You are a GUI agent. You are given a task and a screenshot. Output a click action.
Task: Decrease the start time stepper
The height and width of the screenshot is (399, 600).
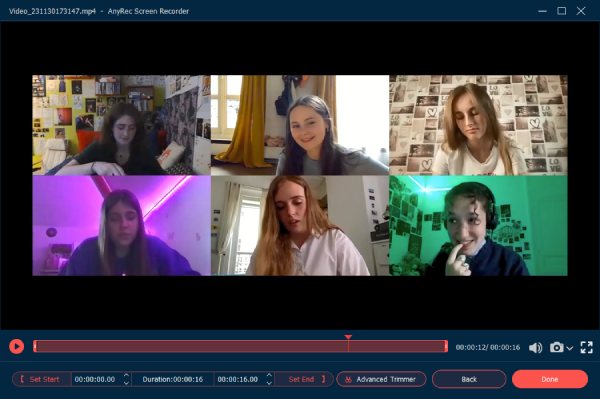pos(126,383)
